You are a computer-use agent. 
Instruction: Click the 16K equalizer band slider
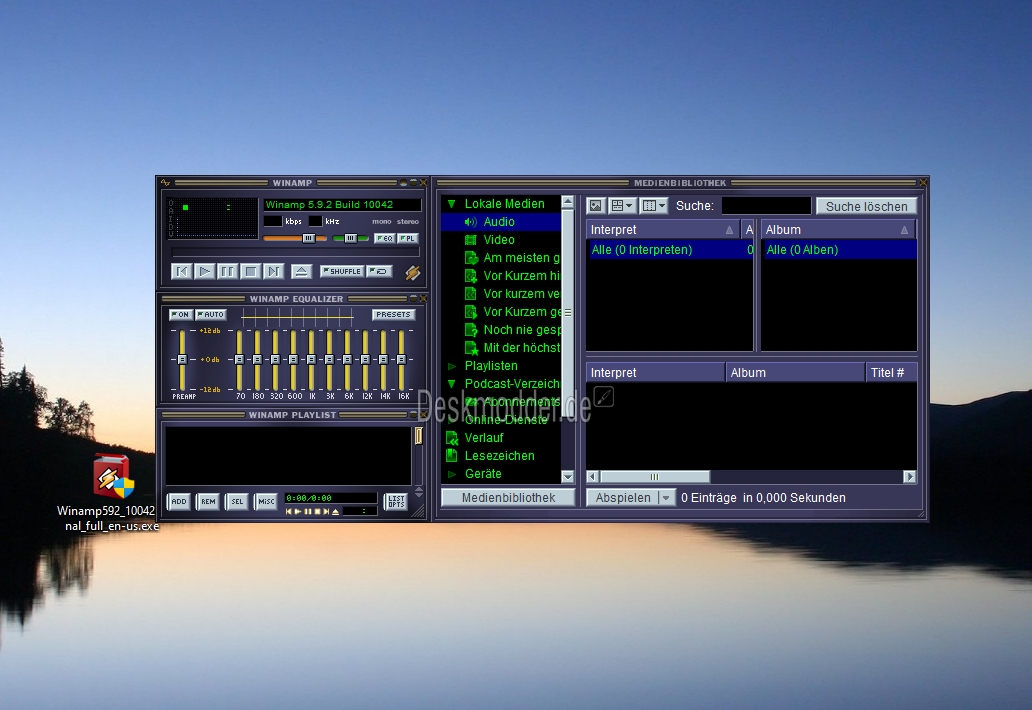pos(401,360)
